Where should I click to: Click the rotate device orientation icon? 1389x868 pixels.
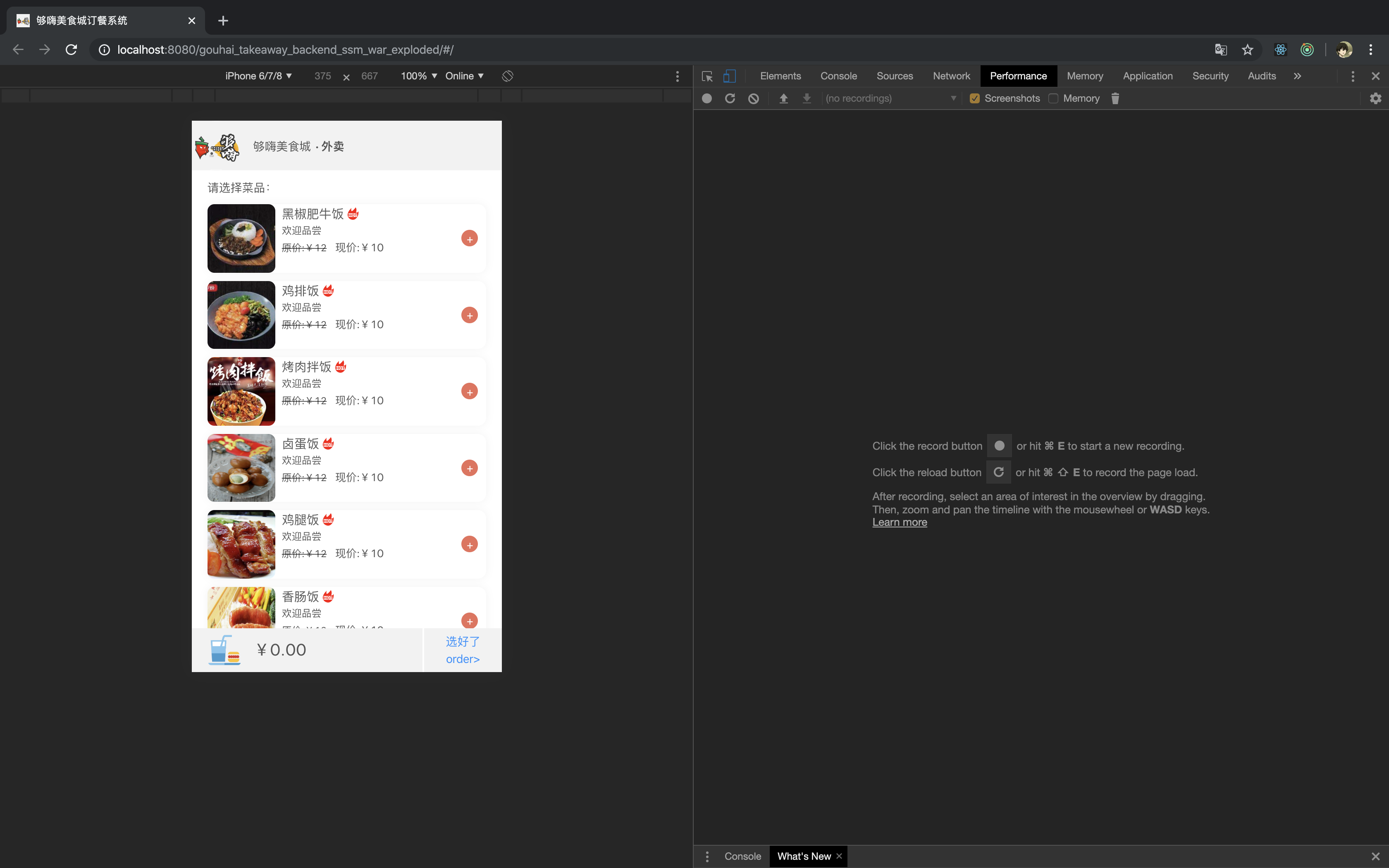tap(507, 76)
